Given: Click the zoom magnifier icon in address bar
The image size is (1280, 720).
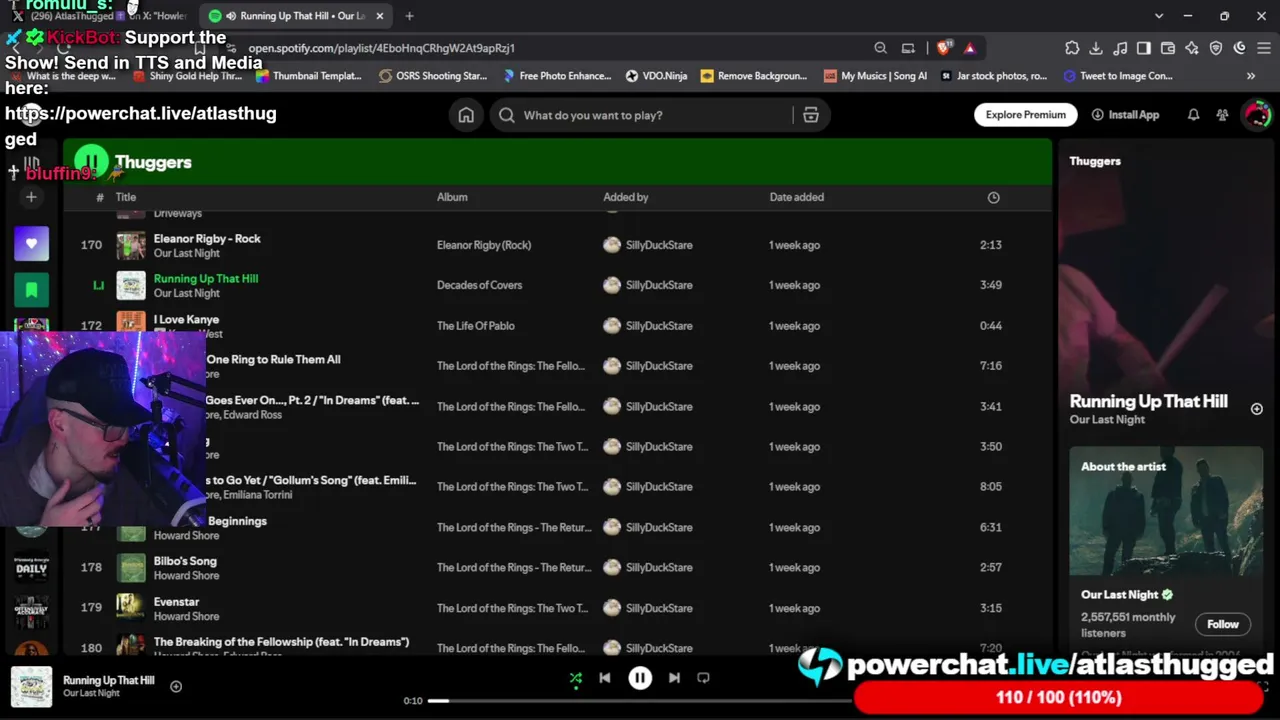Looking at the screenshot, I should pos(880,48).
